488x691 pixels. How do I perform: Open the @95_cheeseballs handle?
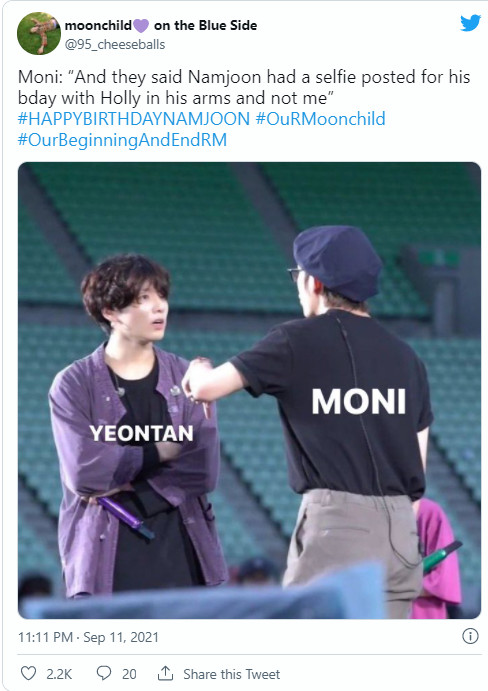pyautogui.click(x=115, y=45)
